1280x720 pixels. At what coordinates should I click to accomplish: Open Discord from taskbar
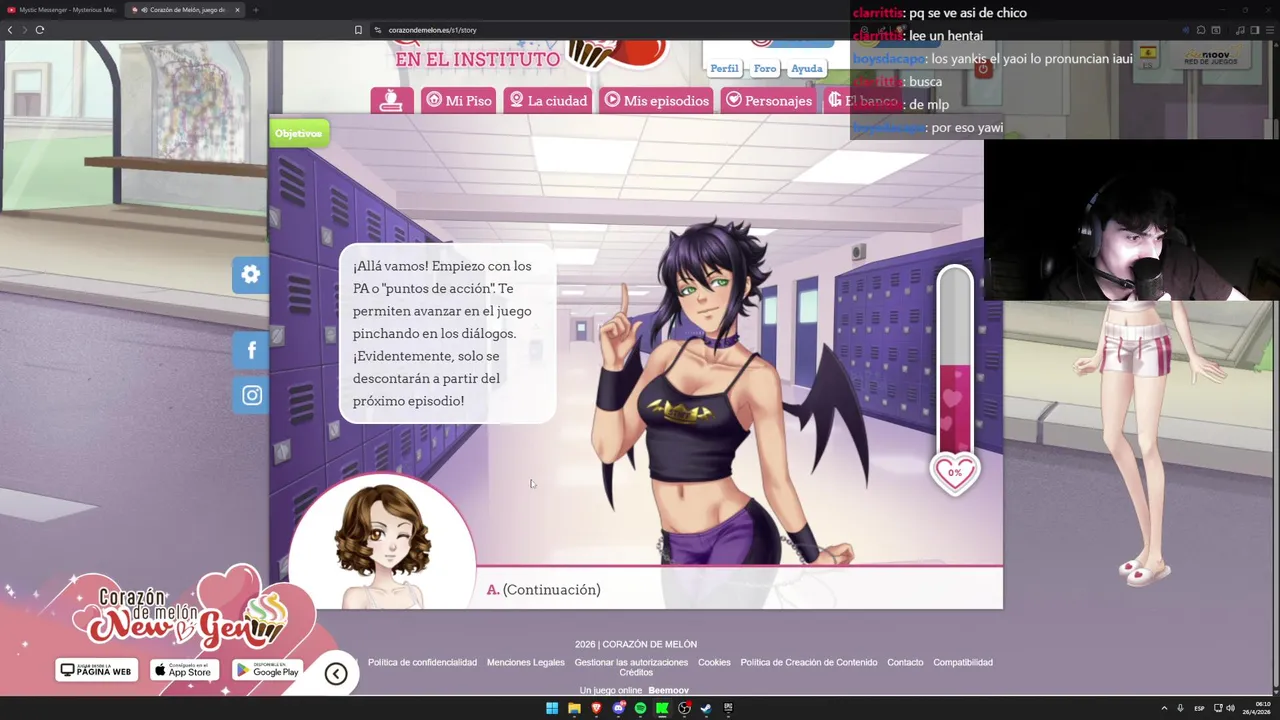point(618,708)
